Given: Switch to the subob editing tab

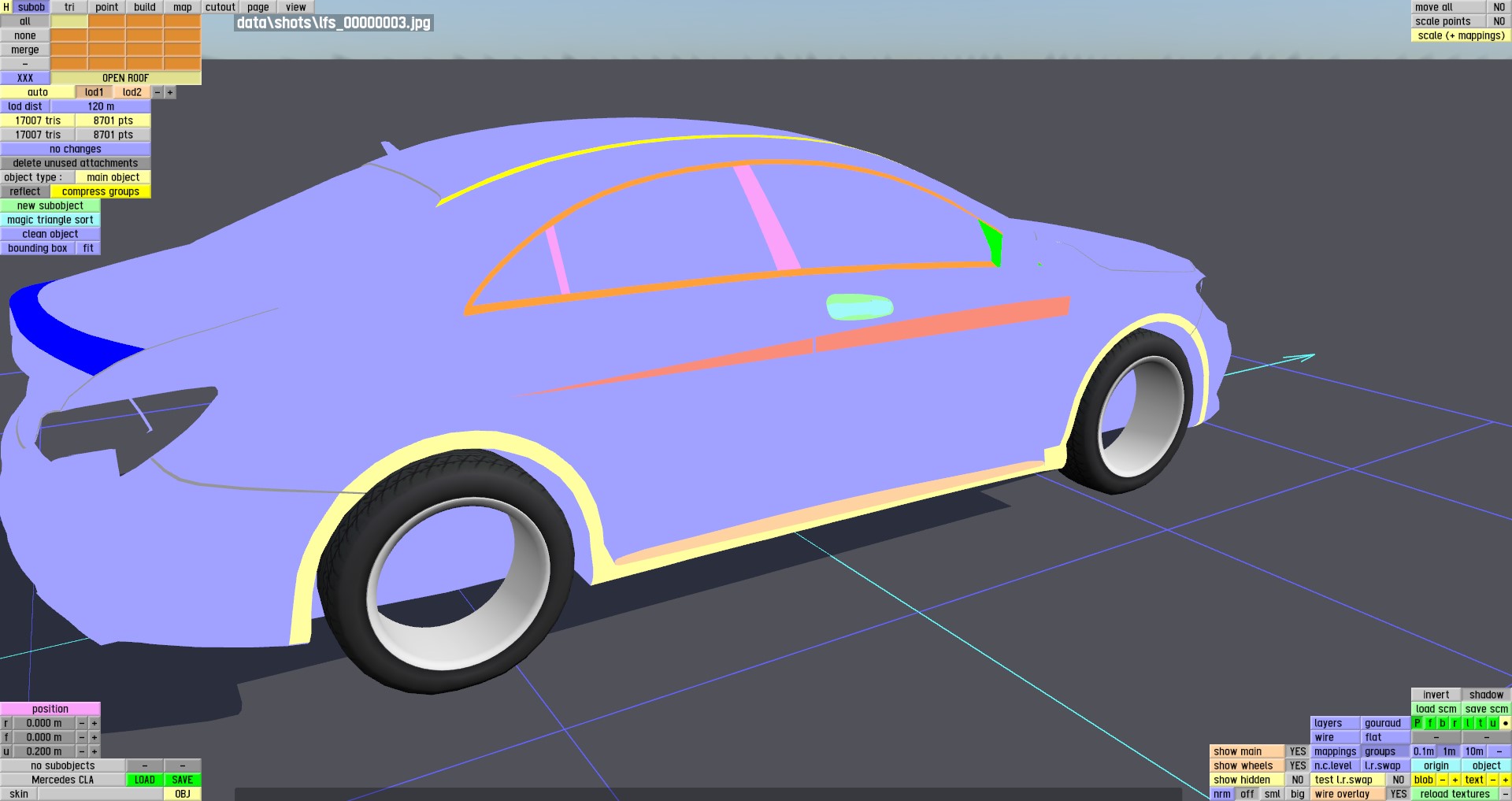Looking at the screenshot, I should [31, 7].
